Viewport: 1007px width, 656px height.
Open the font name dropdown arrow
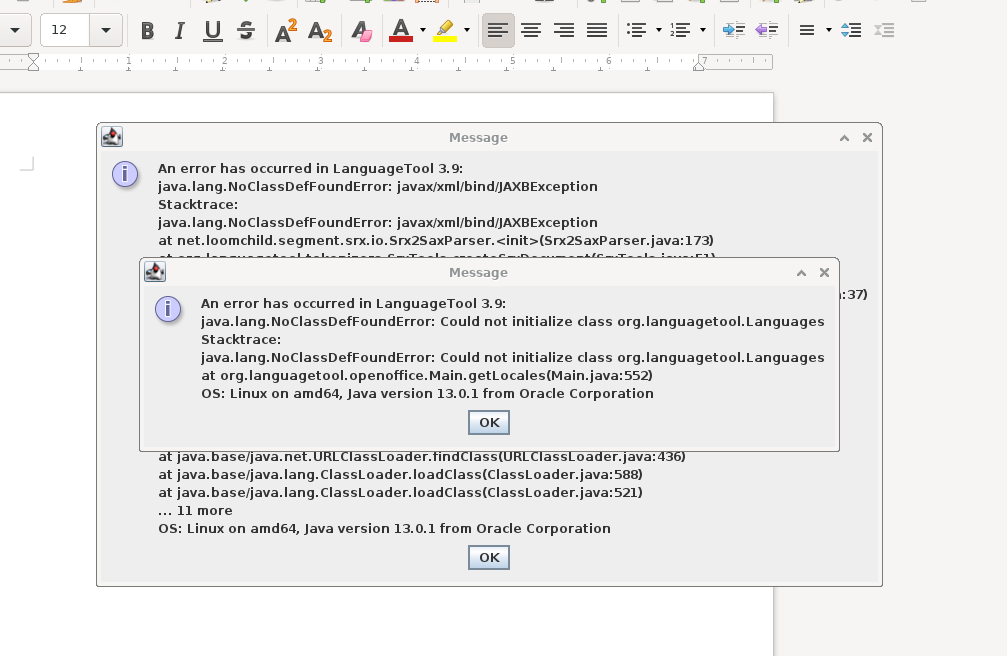[x=15, y=30]
